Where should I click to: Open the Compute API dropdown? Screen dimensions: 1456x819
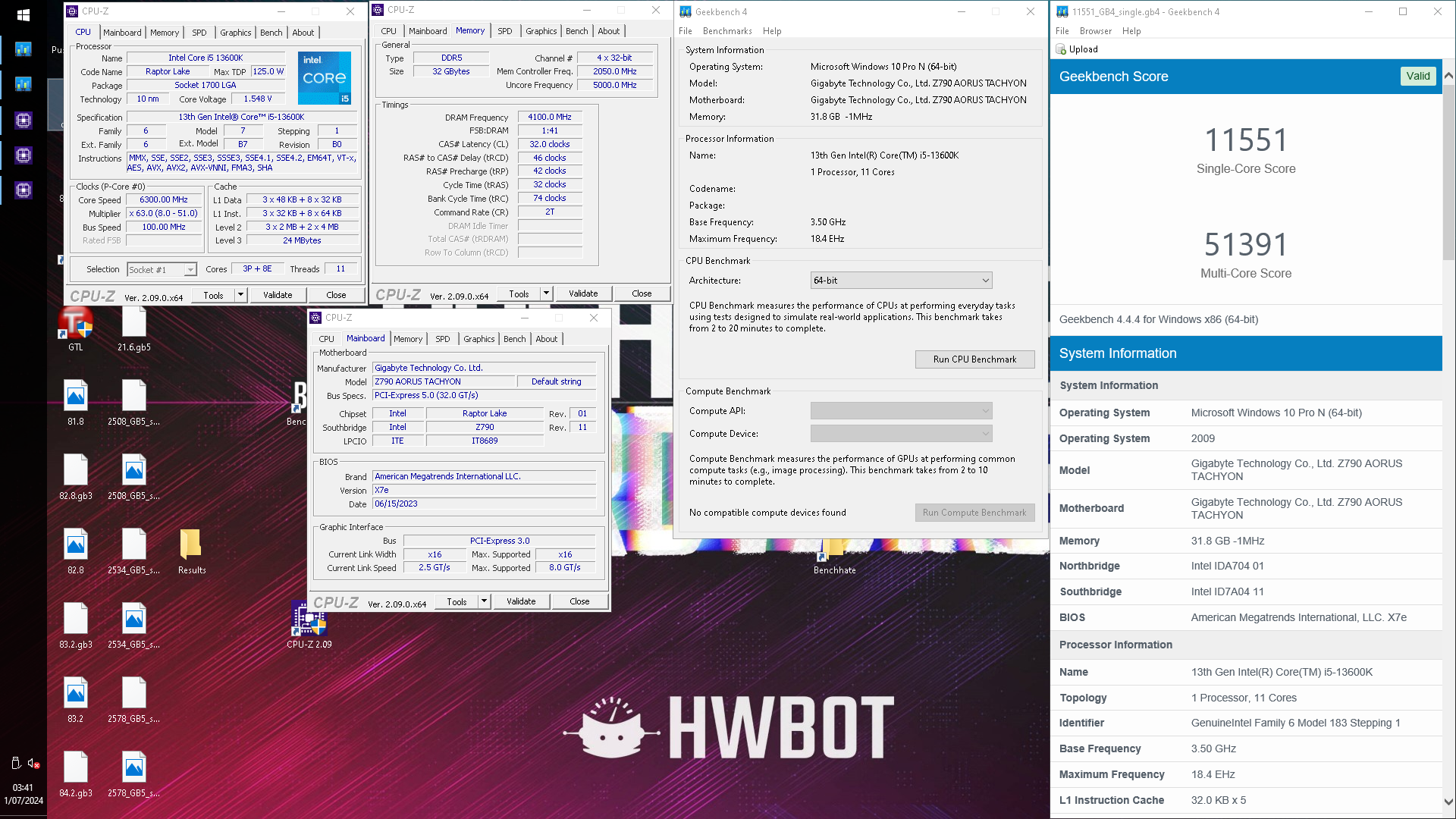tap(901, 411)
